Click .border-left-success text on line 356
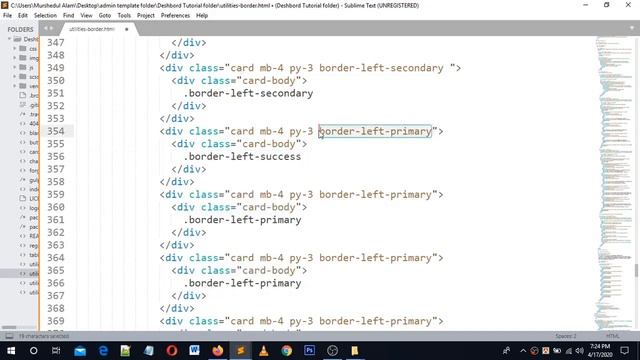 242,156
